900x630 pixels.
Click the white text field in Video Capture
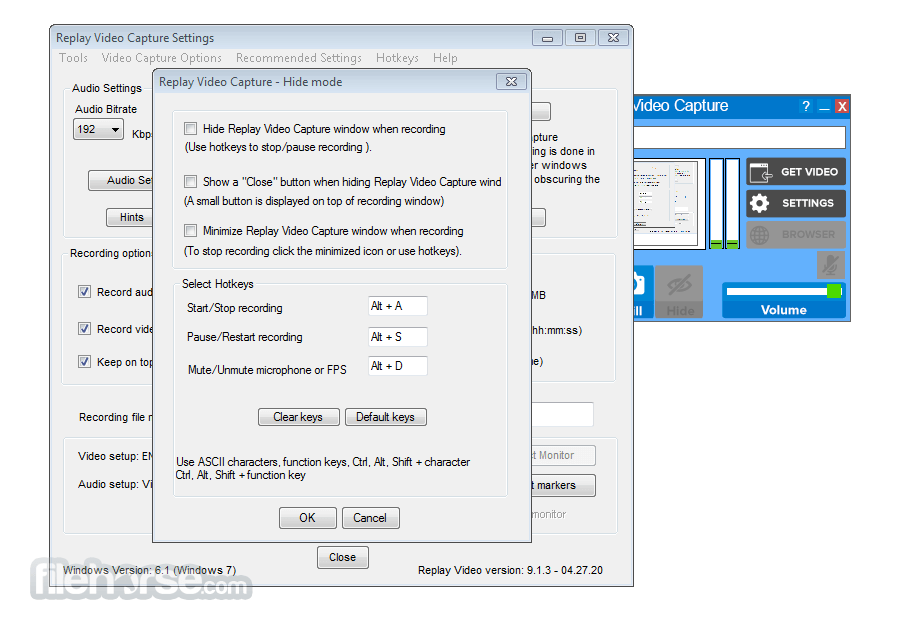point(739,138)
